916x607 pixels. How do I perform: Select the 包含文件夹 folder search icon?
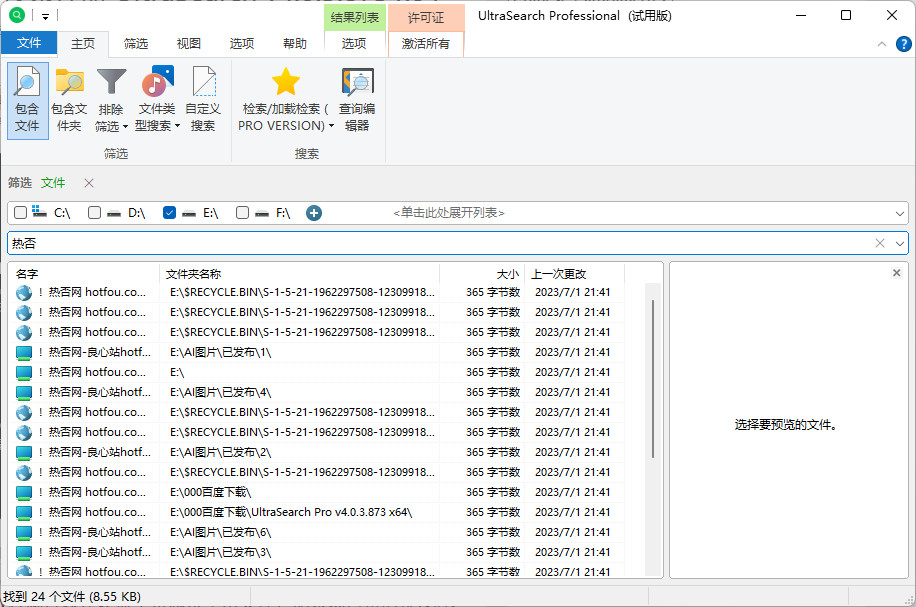click(70, 82)
